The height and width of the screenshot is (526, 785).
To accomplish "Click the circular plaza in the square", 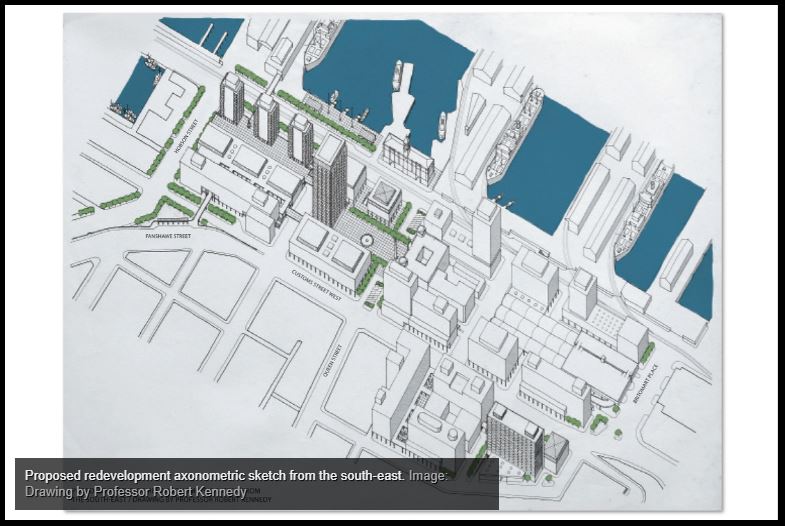I will click(367, 241).
